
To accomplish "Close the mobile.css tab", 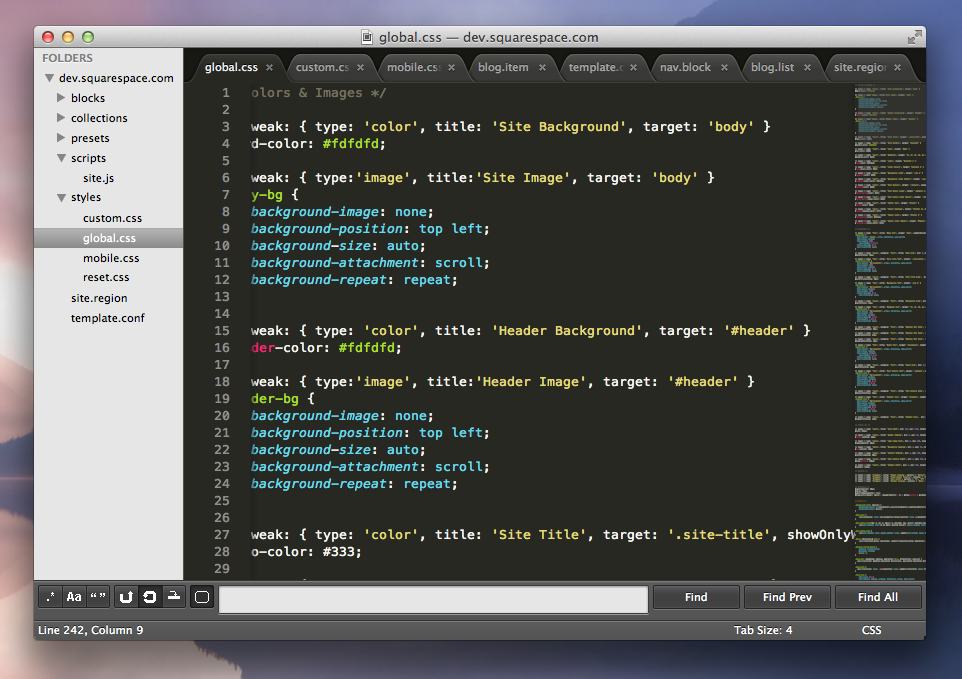I will 452,67.
